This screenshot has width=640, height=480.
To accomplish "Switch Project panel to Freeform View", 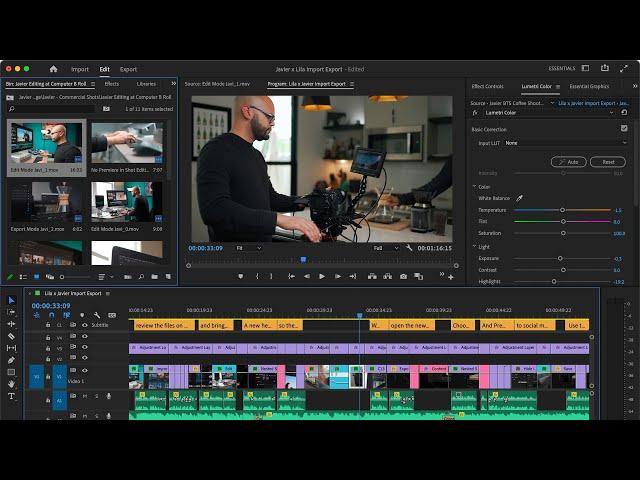I will tap(49, 277).
